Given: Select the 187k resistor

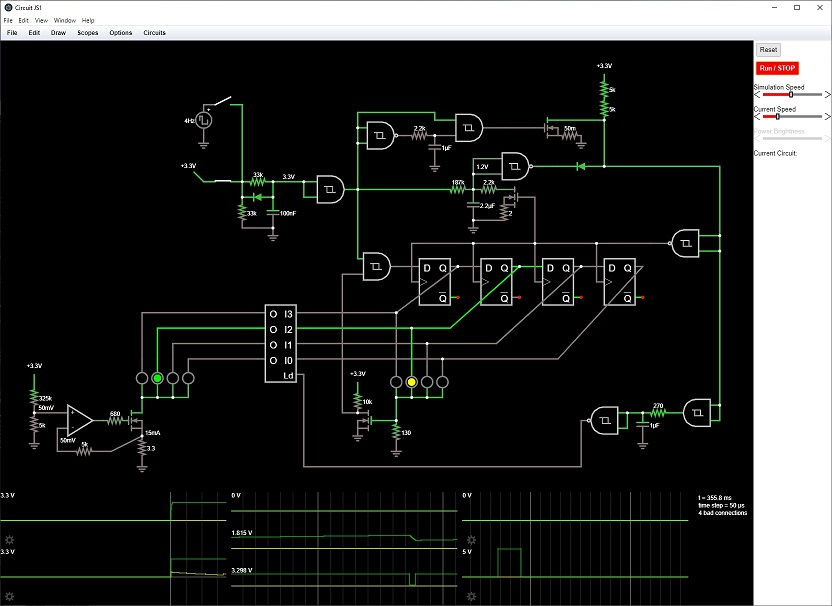Looking at the screenshot, I should (x=458, y=189).
